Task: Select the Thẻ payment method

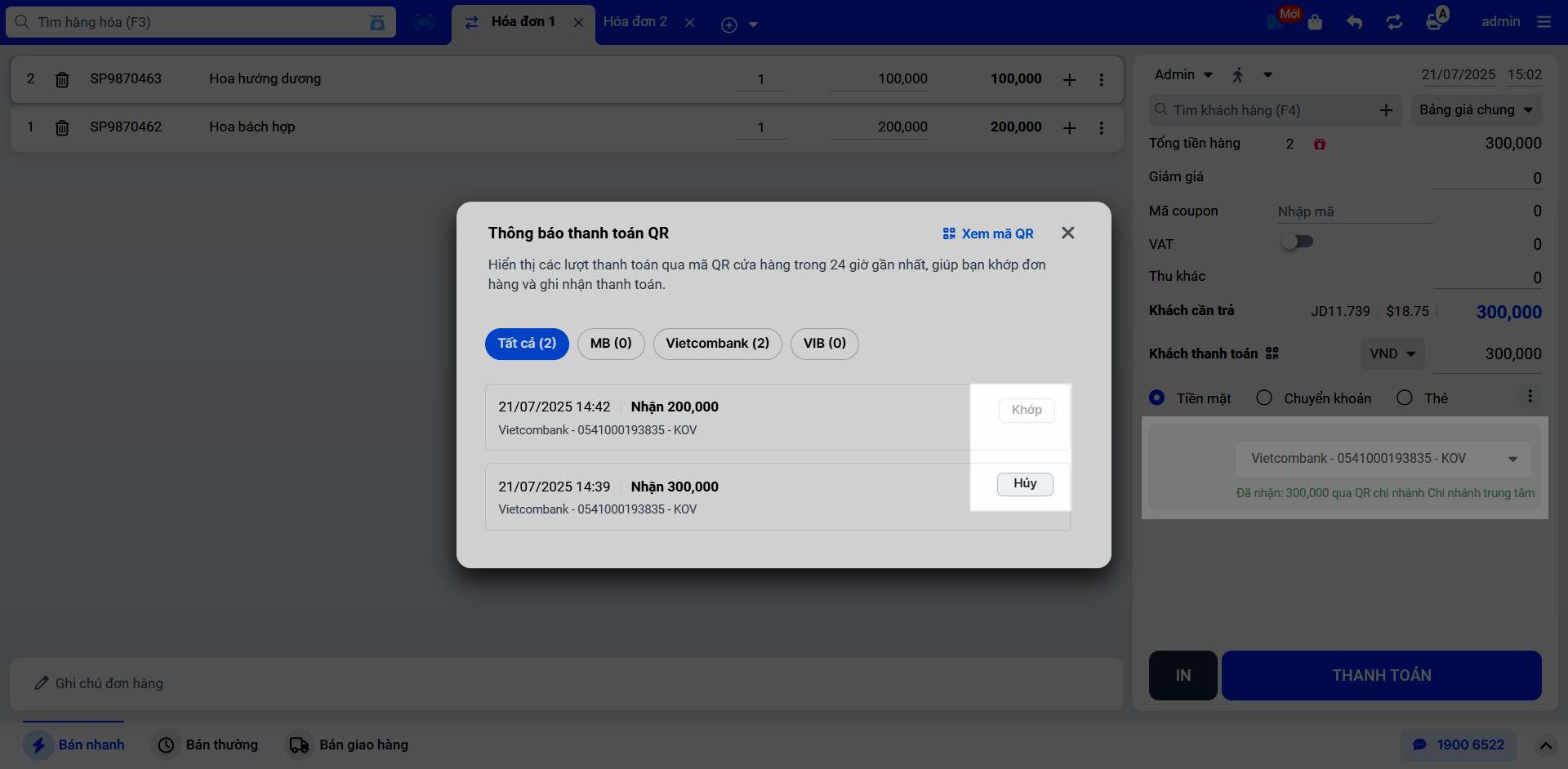Action: point(1405,398)
